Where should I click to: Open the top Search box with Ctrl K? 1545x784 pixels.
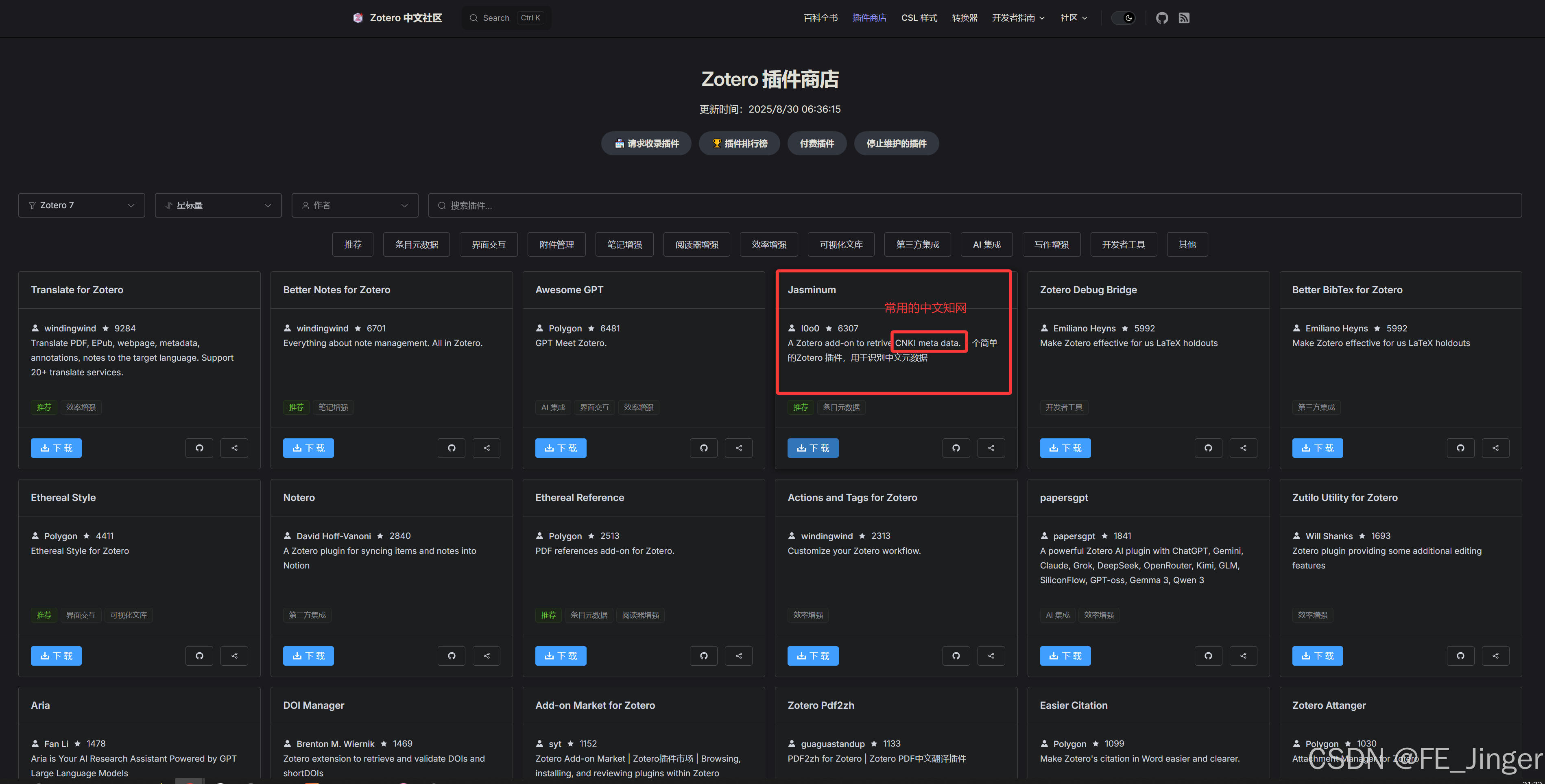(506, 18)
